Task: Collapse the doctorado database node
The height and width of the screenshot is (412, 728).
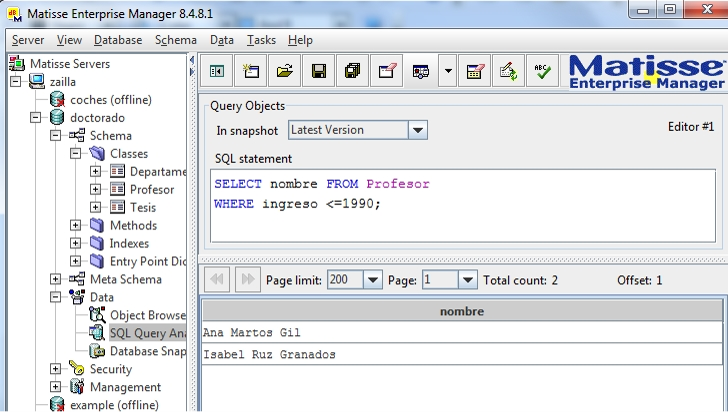Action: (35, 118)
